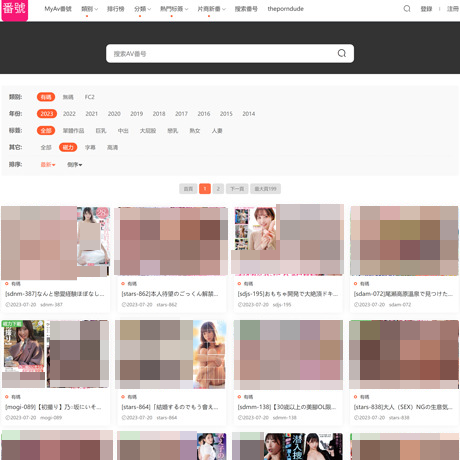This screenshot has height=460, width=460.
Task: Click the 登錄 login link
Action: pos(426,9)
